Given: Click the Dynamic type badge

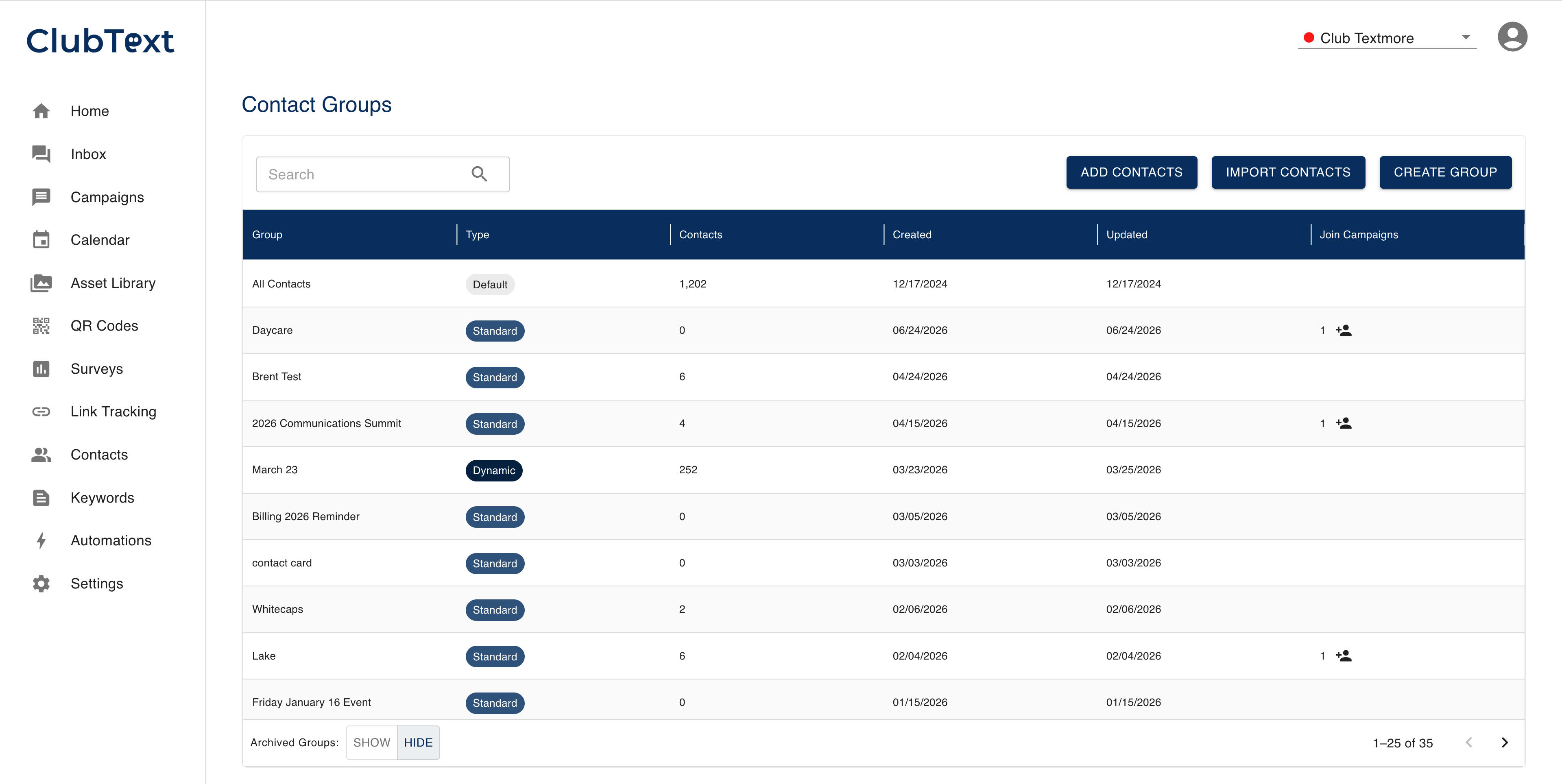Looking at the screenshot, I should (x=493, y=470).
